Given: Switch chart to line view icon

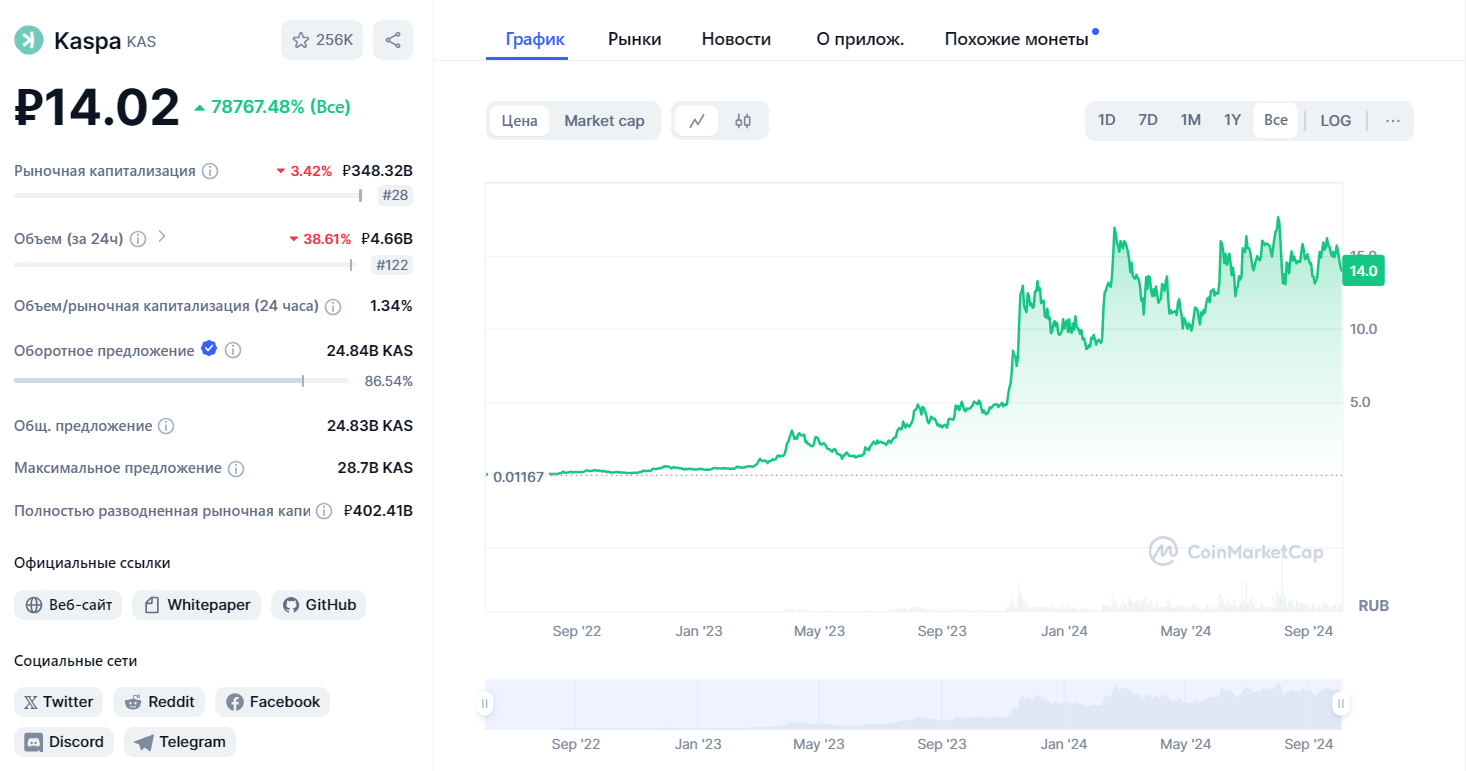Looking at the screenshot, I should [697, 121].
